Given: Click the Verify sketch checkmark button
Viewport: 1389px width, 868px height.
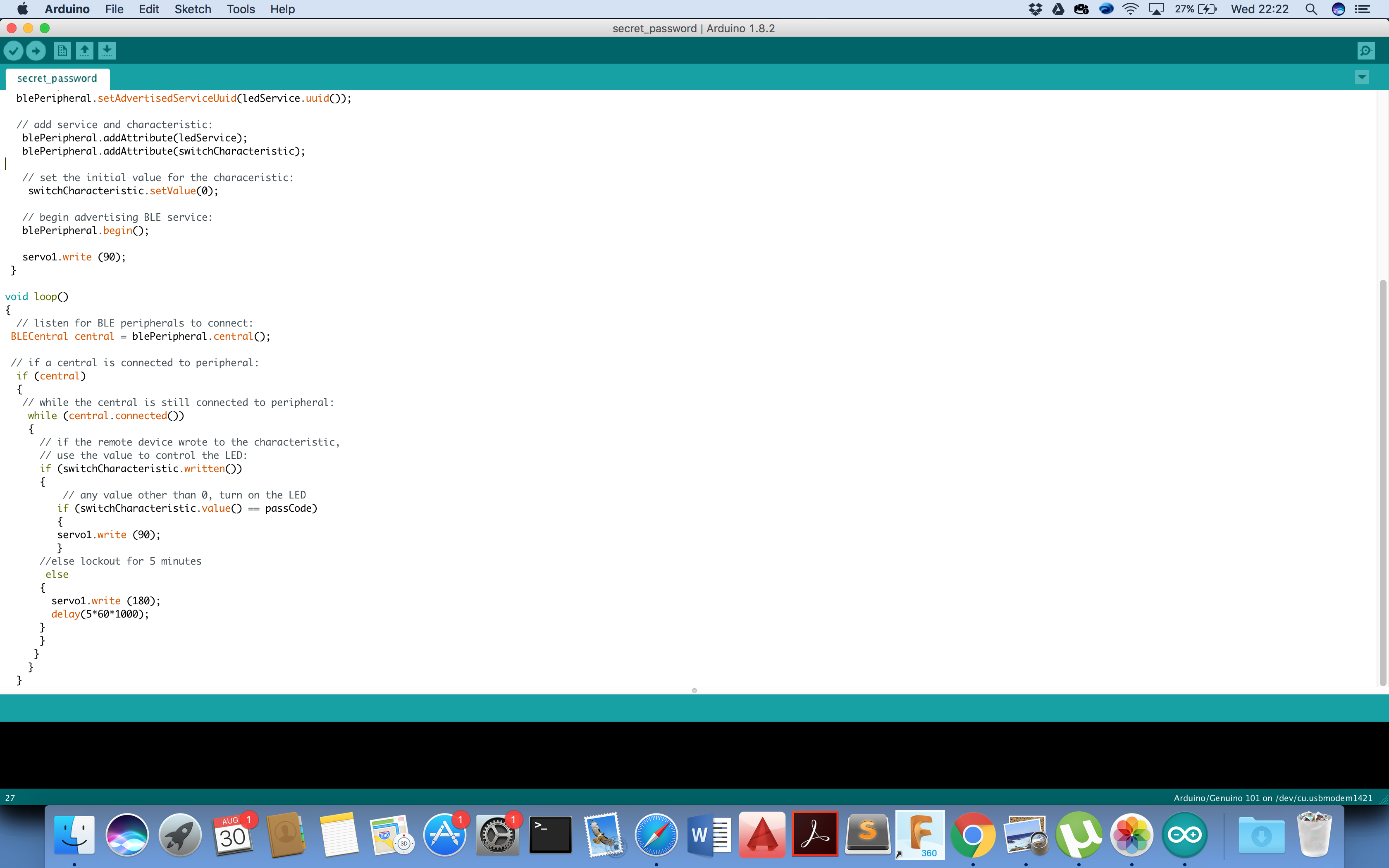Looking at the screenshot, I should [13, 51].
